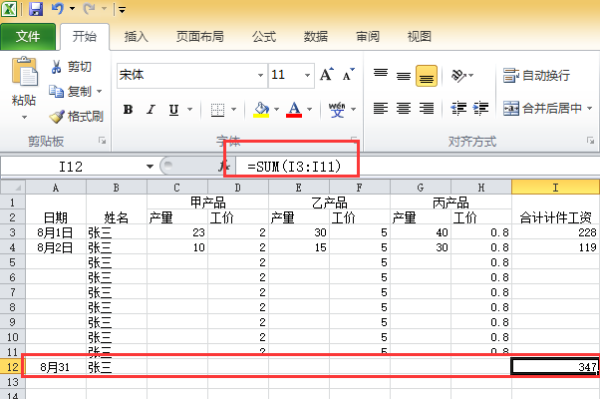This screenshot has height=399, width=600.
Task: Expand the 粘贴 paste options arrow
Action: click(24, 117)
